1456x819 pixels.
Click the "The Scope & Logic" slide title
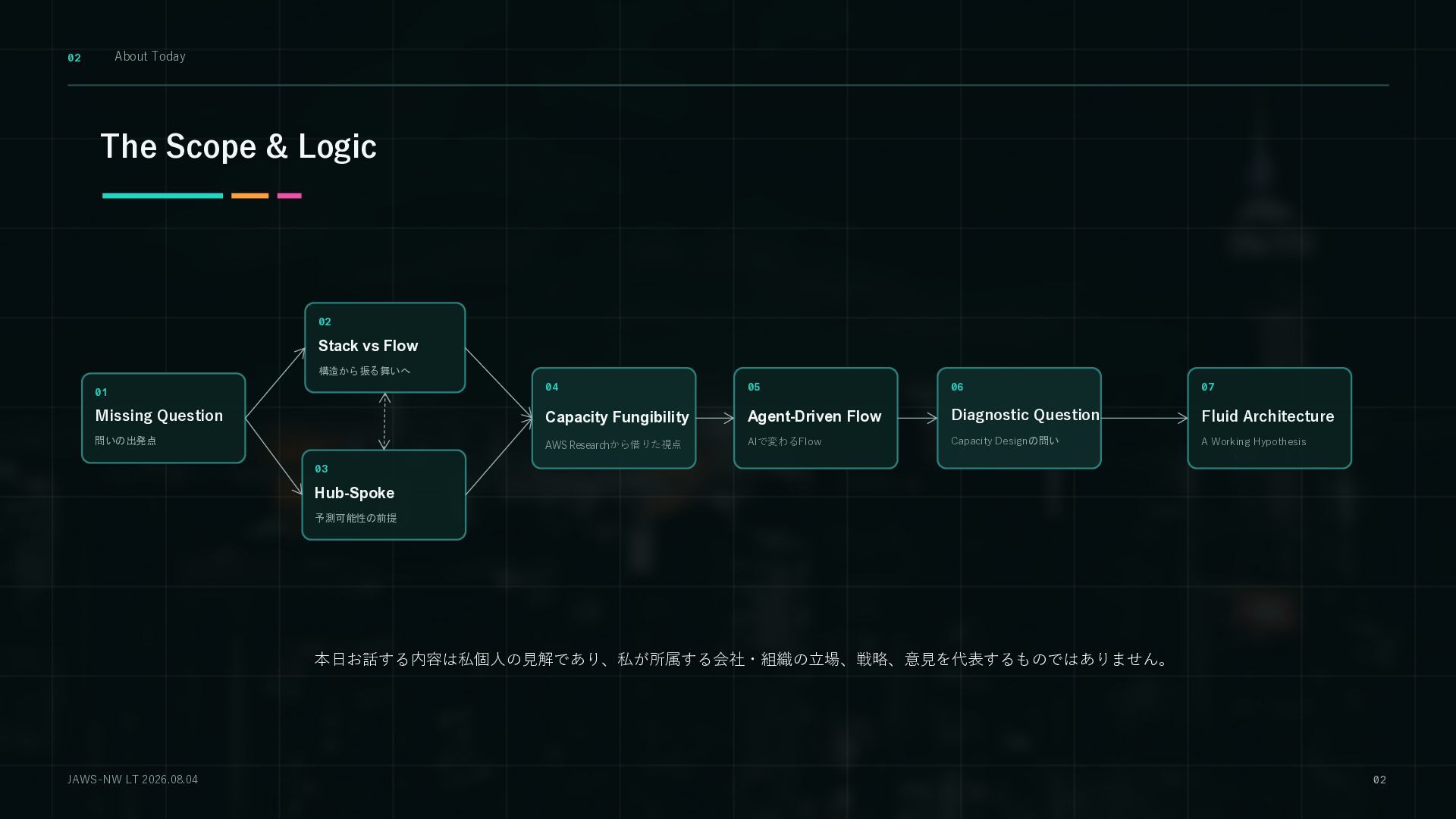238,146
